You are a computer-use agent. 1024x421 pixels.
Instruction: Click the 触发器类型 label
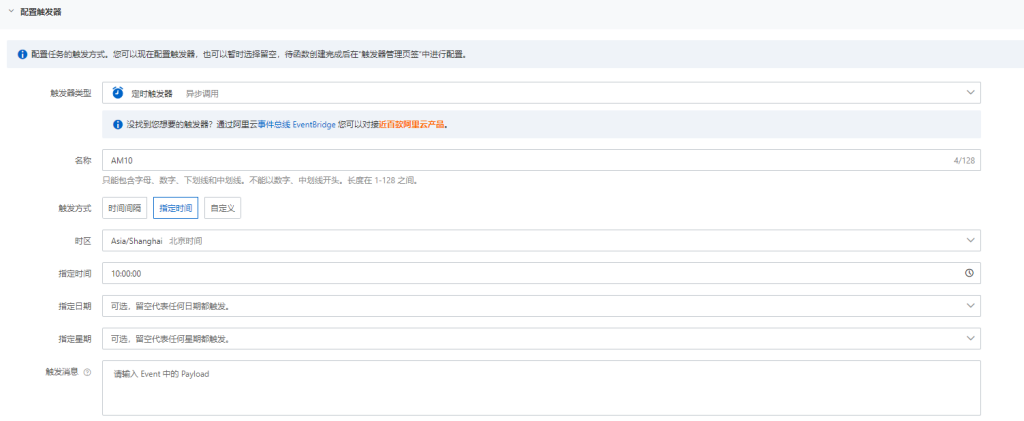click(x=71, y=93)
